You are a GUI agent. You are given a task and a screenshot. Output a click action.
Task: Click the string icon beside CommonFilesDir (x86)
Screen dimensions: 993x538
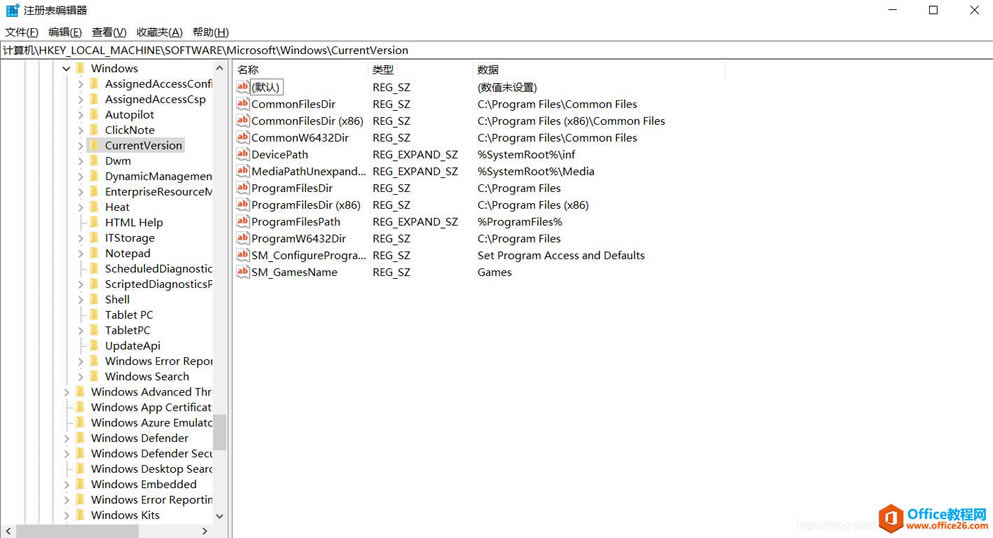(x=243, y=120)
